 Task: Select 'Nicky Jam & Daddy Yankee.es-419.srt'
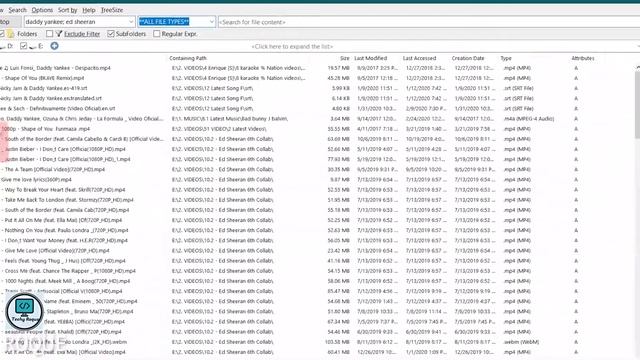(44, 88)
